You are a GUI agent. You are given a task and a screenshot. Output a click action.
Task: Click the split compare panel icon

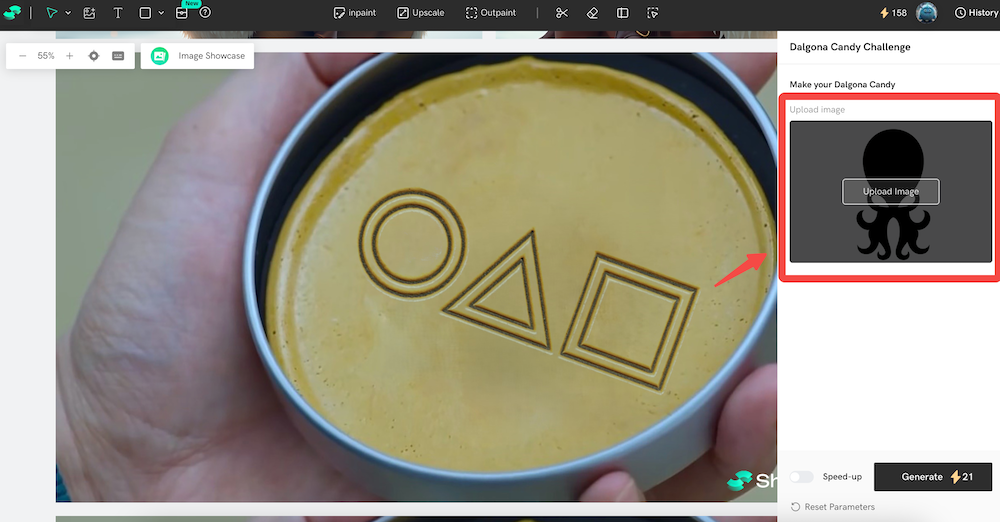coord(622,13)
